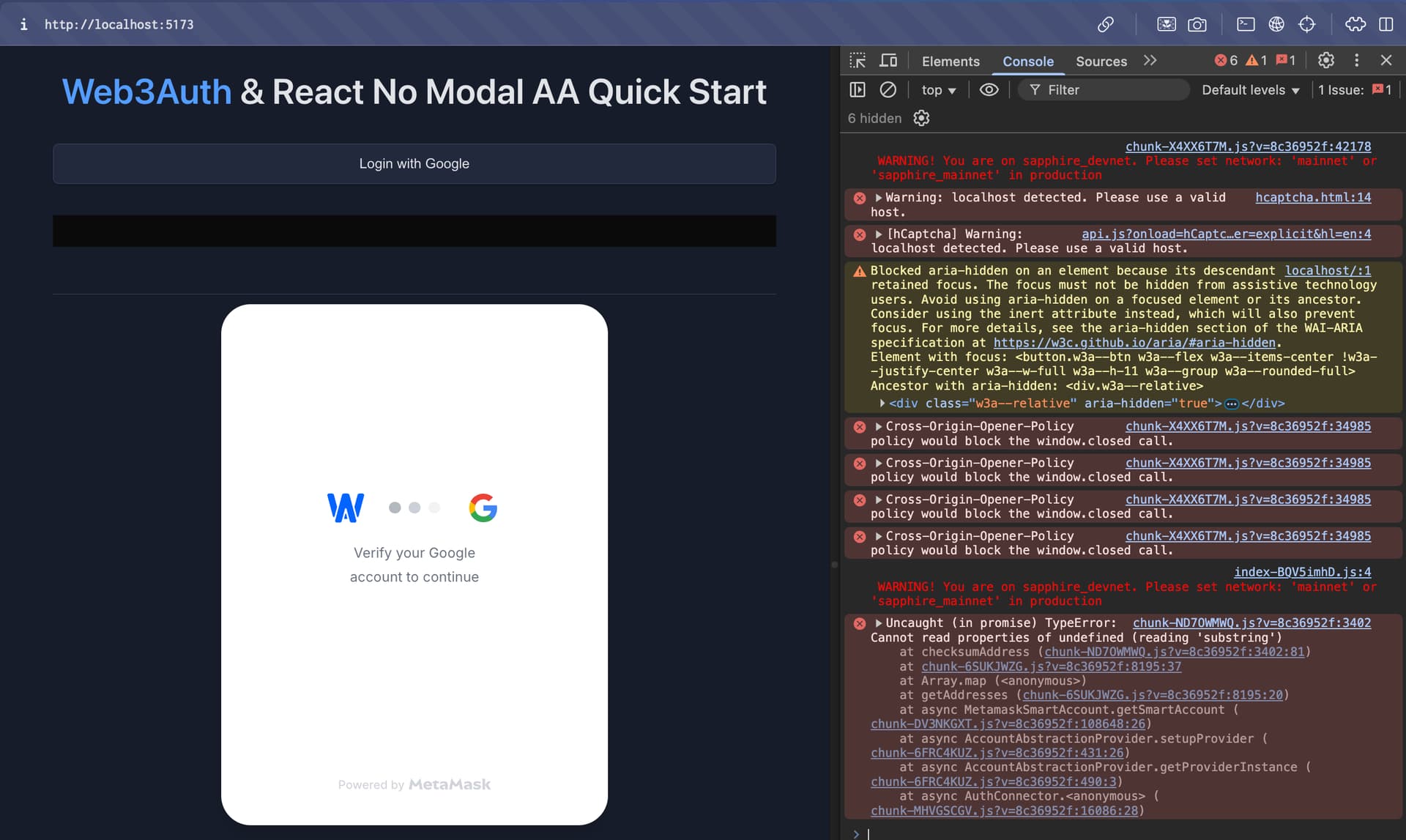Click the globe icon in browser toolbar

click(x=1276, y=24)
